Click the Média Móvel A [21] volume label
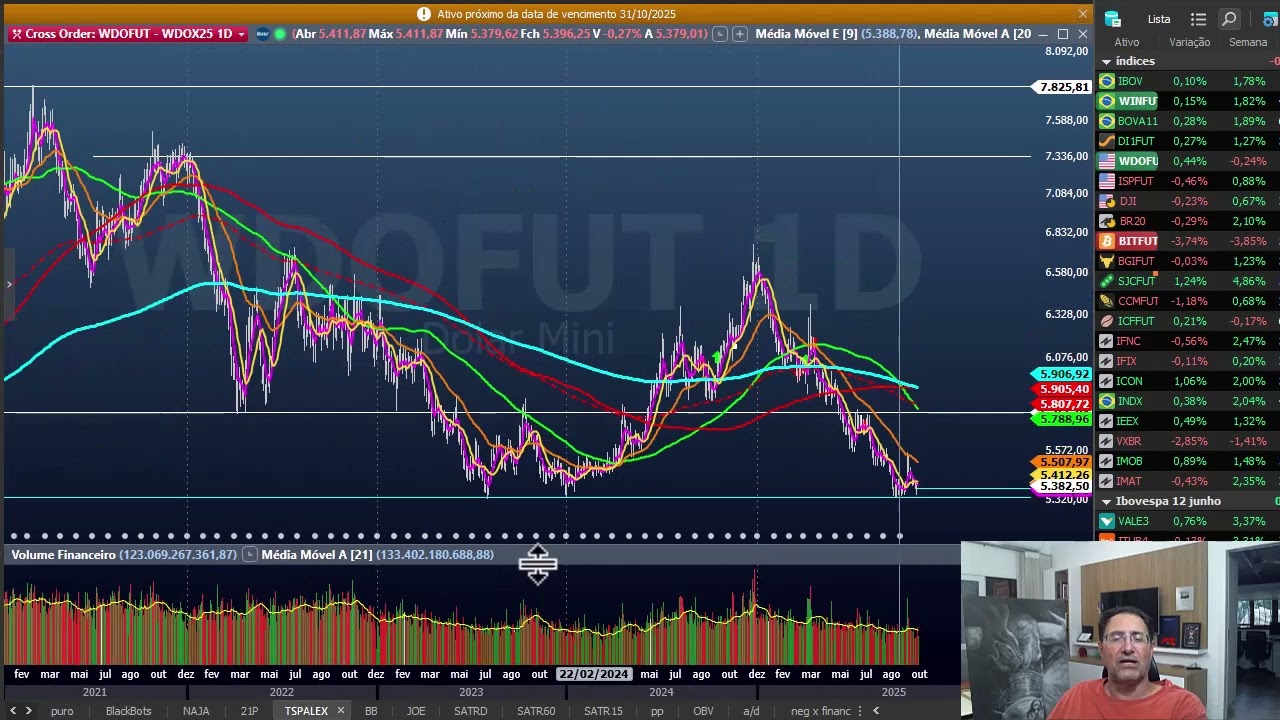1280x720 pixels. (317, 554)
